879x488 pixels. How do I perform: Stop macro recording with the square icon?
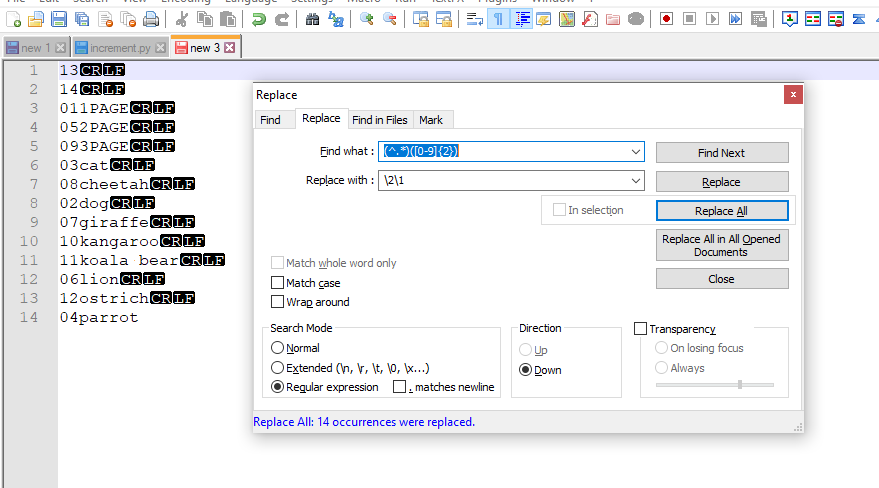tap(689, 20)
